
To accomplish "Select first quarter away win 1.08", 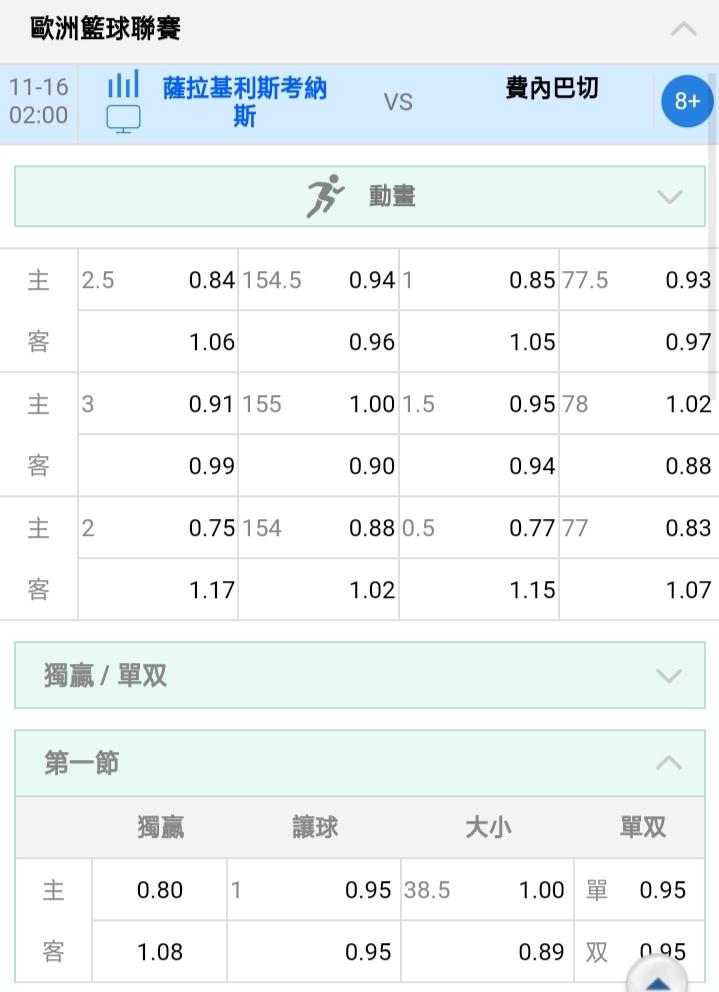I will [x=159, y=952].
